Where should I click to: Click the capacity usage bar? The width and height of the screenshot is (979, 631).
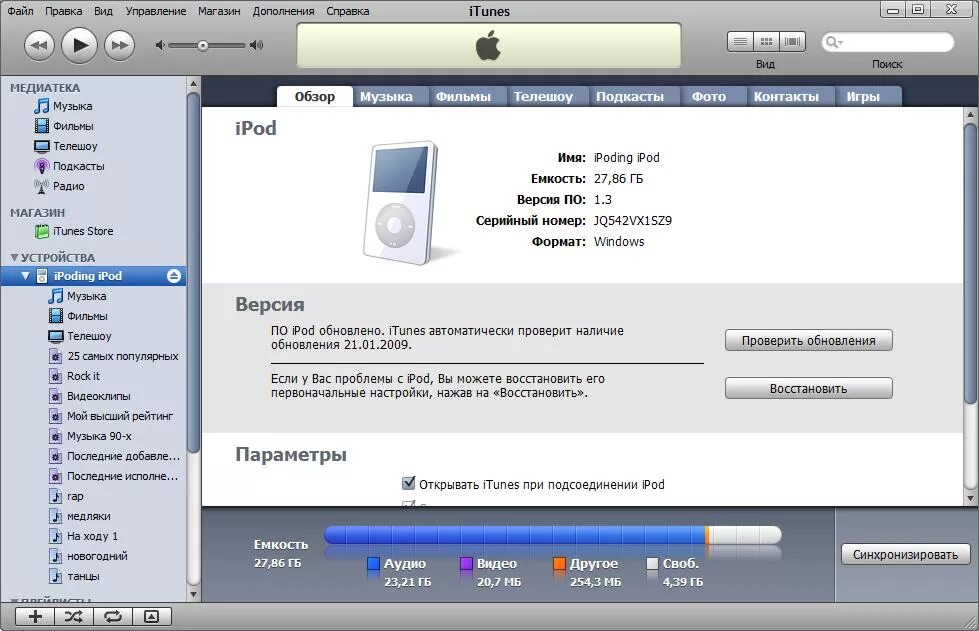553,536
